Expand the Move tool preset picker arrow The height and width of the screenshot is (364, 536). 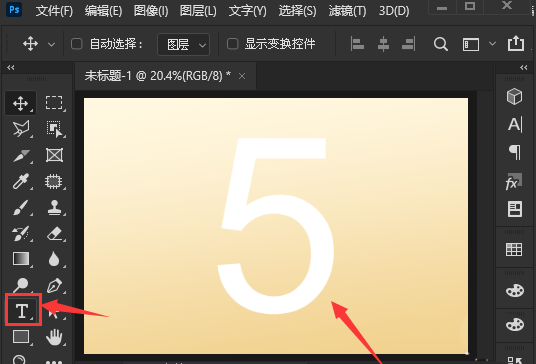coord(52,44)
